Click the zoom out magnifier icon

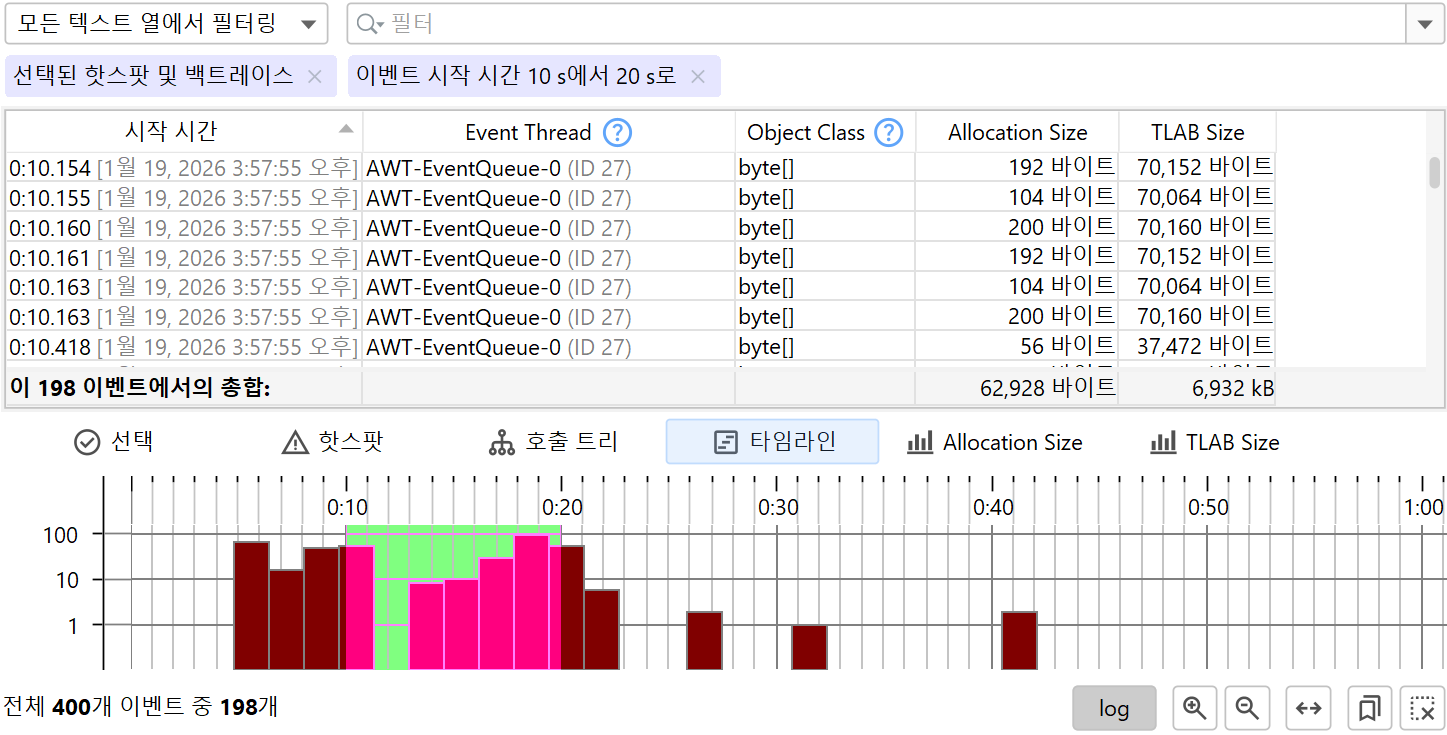(1247, 708)
